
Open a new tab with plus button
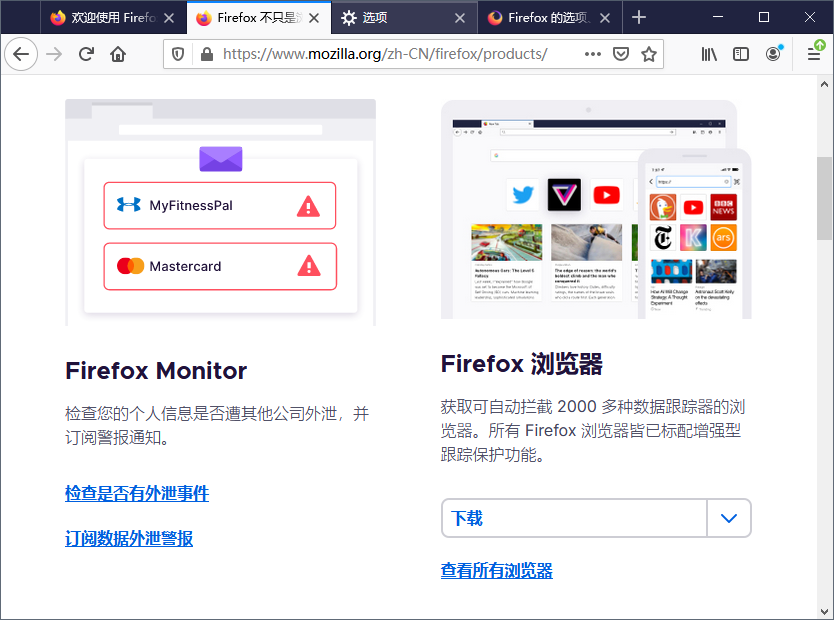(x=638, y=17)
